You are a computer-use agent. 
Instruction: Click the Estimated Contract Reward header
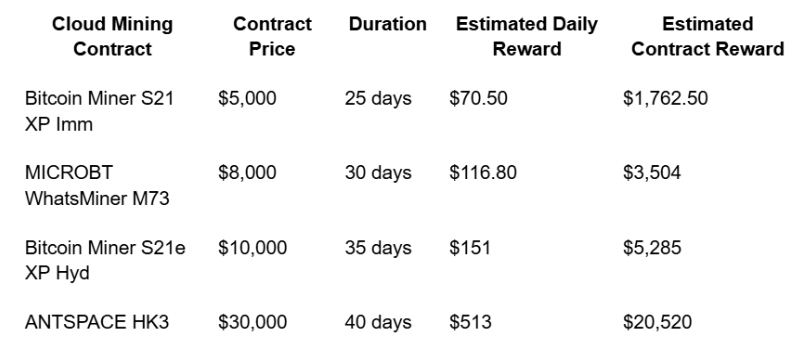pyautogui.click(x=707, y=36)
